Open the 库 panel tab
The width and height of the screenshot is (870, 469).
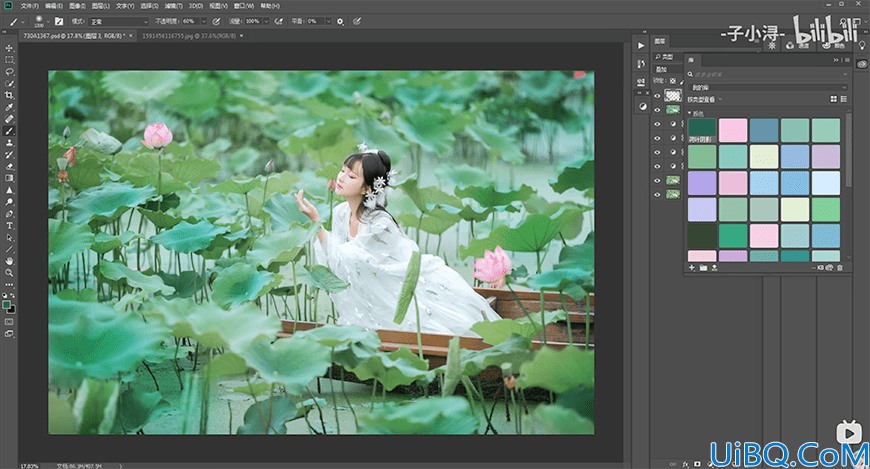click(x=691, y=60)
